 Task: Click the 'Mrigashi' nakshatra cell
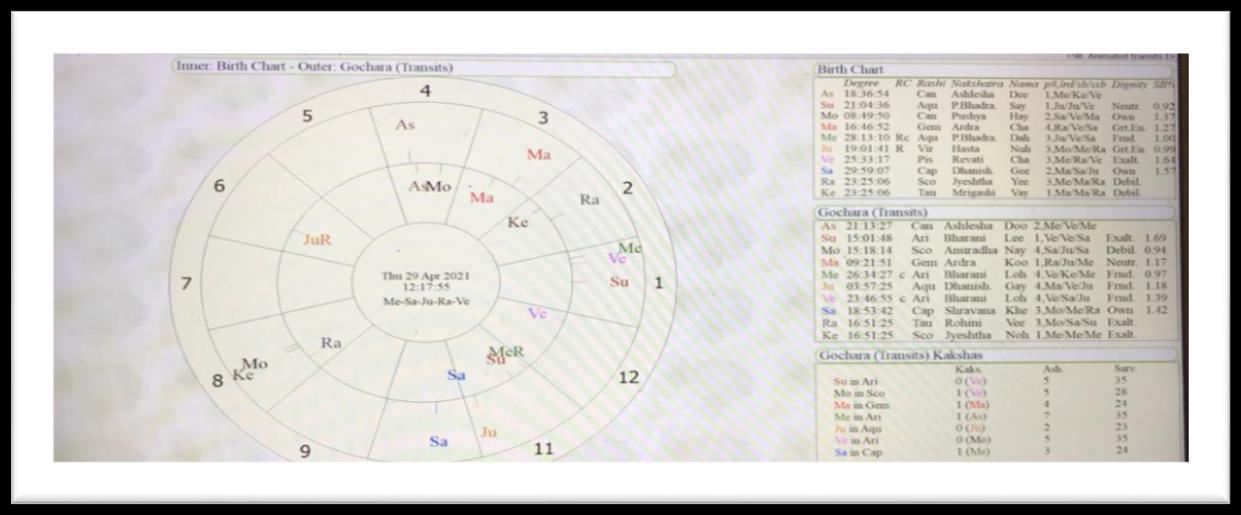972,192
